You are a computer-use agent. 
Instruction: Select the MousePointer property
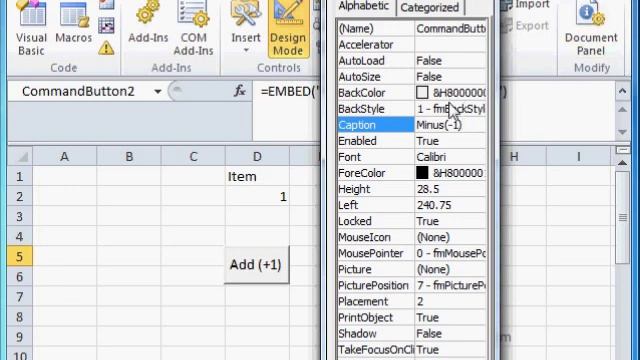(x=412, y=253)
